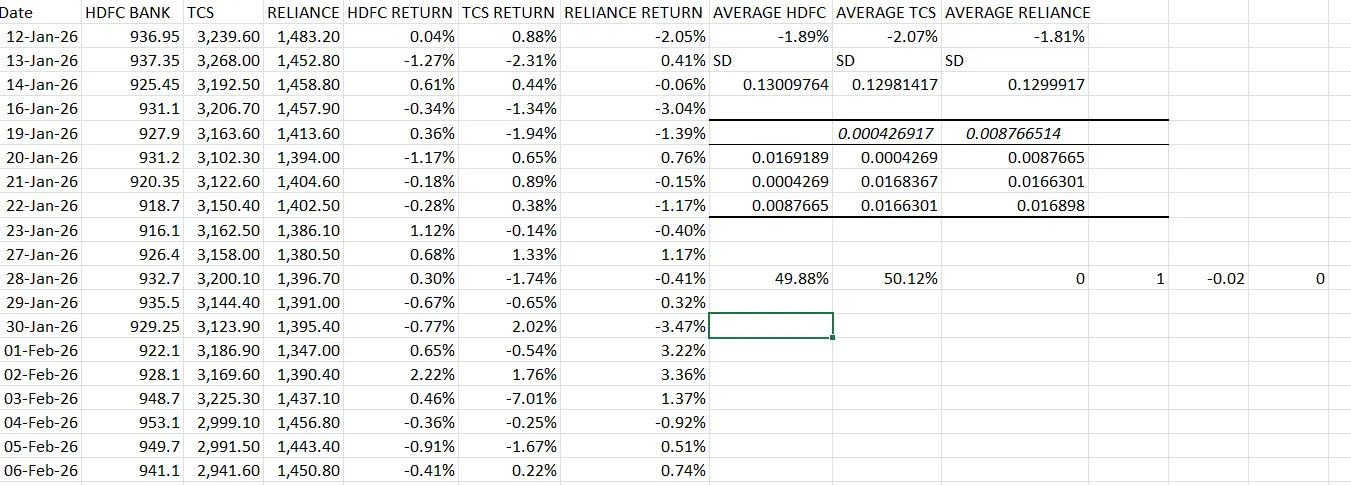
Task: Click TCS return '0.88%'
Action: click(509, 37)
